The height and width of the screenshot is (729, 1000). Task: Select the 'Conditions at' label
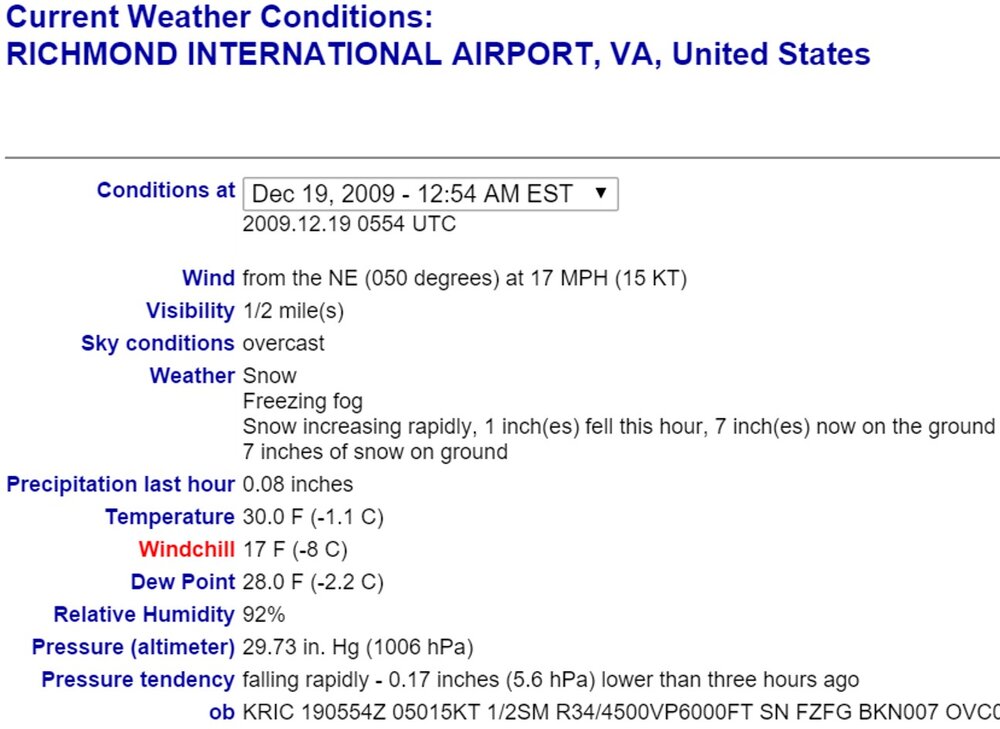click(166, 190)
